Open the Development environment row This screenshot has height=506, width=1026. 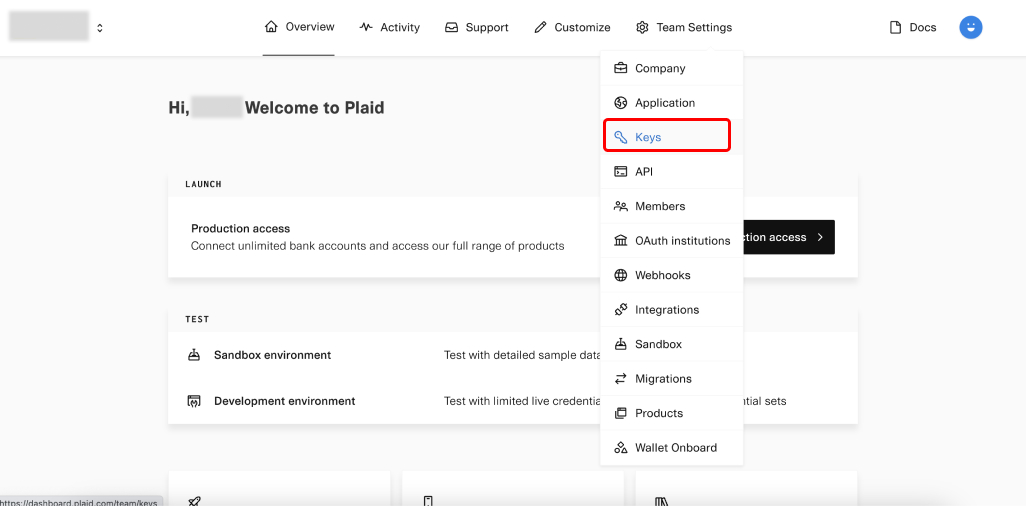[x=284, y=401]
